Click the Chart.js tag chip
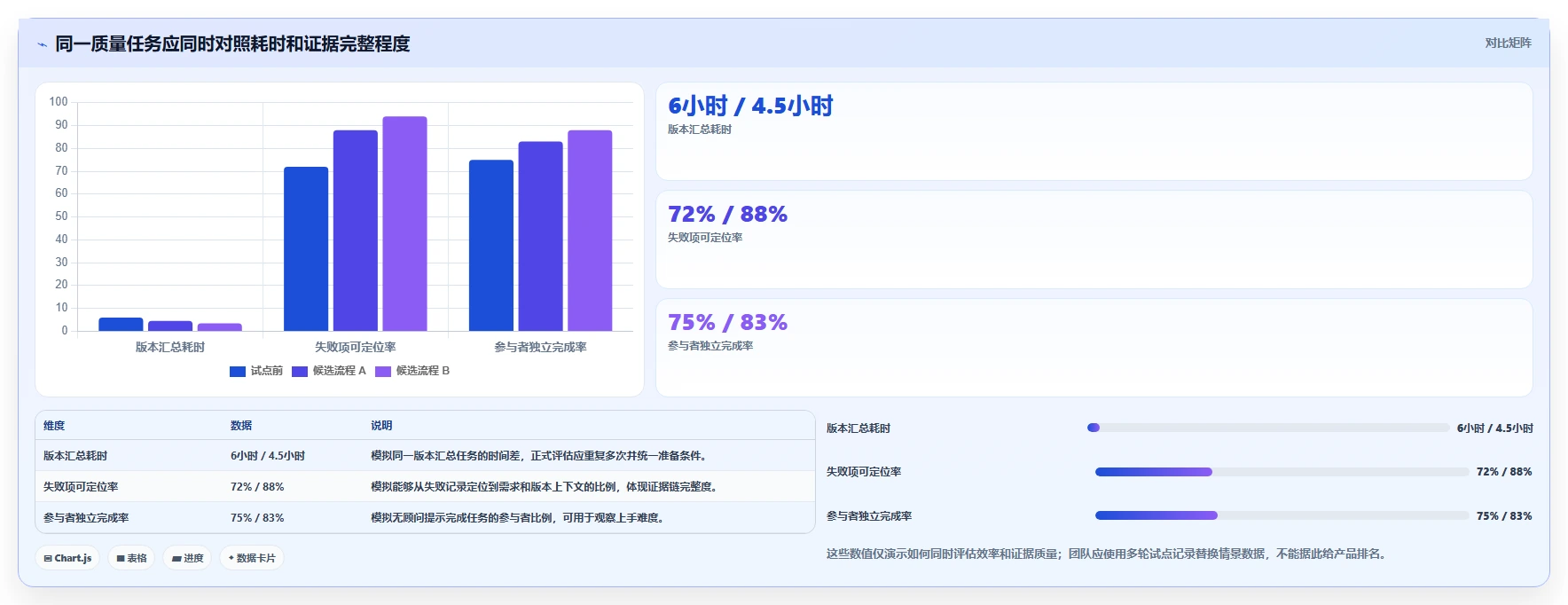This screenshot has height=605, width=1568. [67, 558]
